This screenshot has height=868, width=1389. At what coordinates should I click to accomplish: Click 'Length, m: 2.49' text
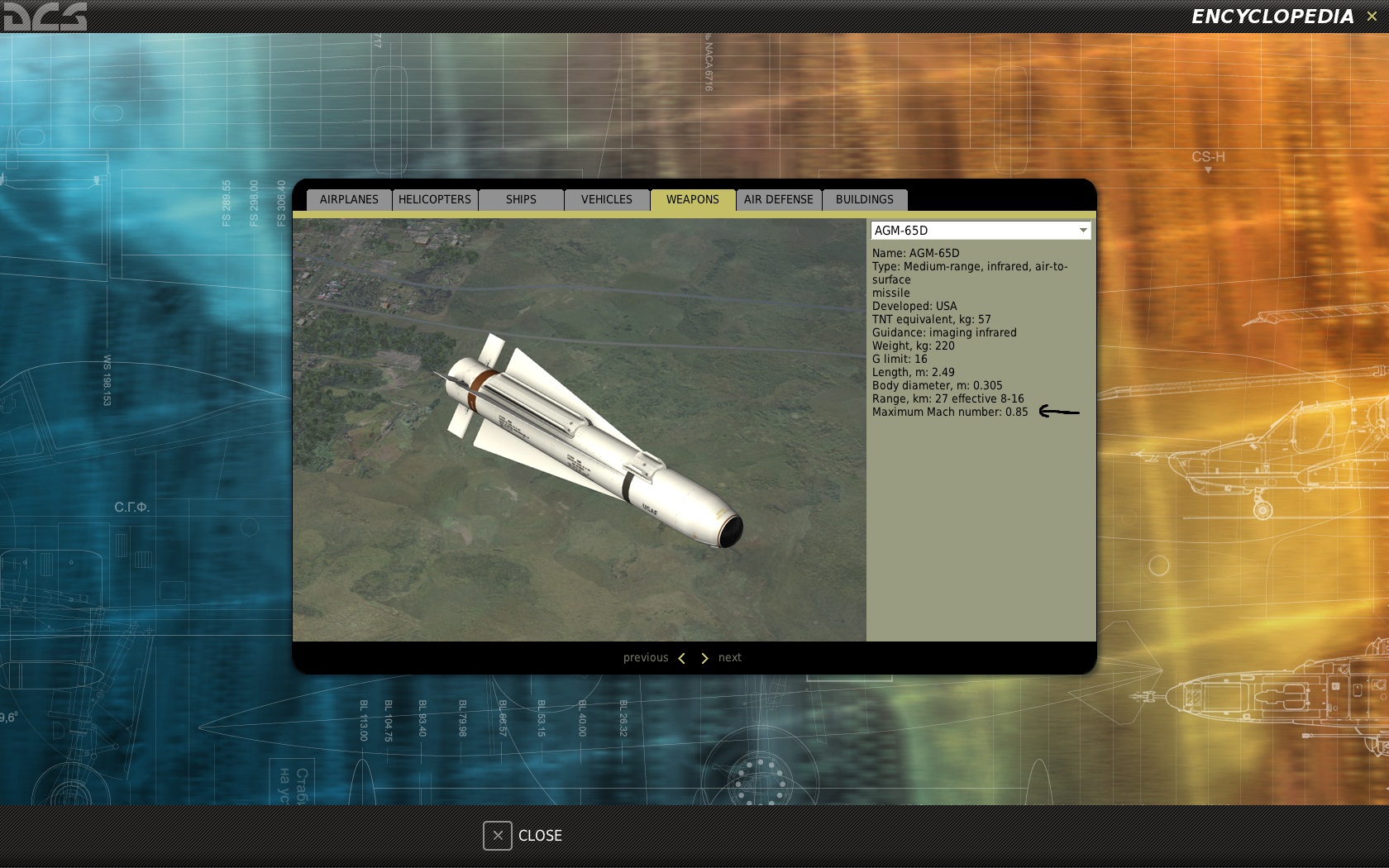[913, 372]
